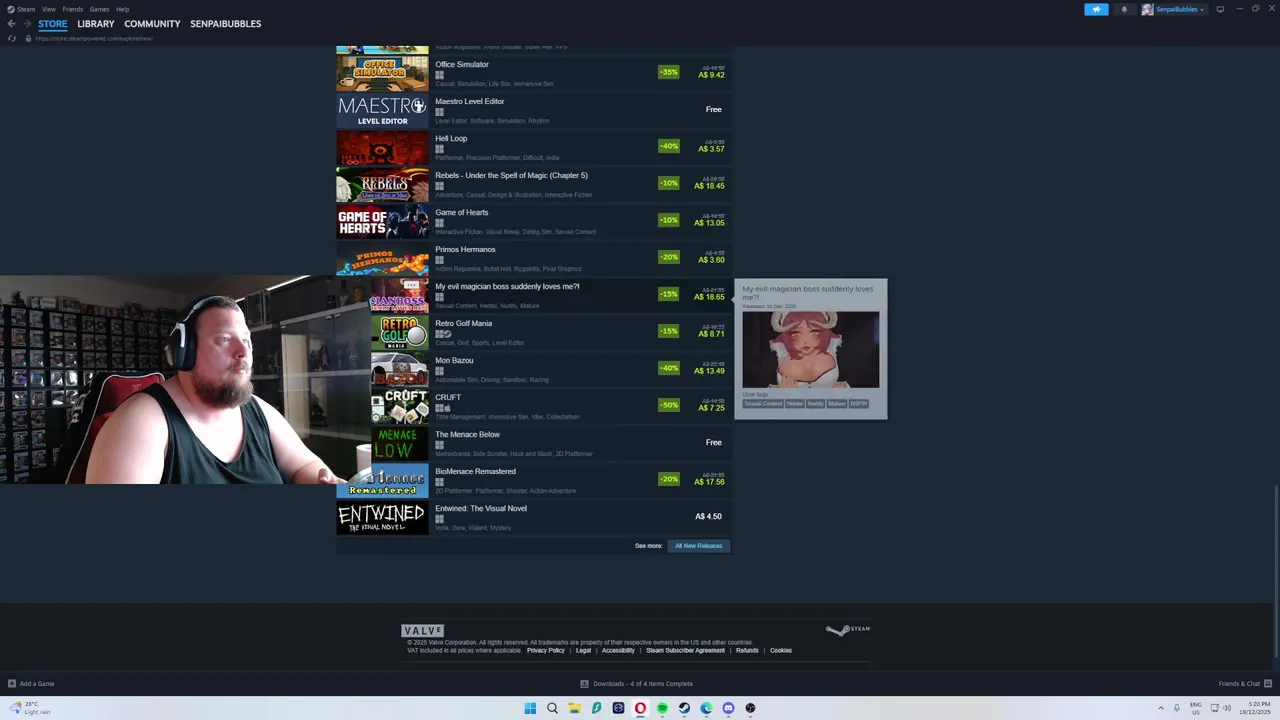Open Maestro Level Editor listing
The height and width of the screenshot is (720, 1280).
tap(534, 110)
